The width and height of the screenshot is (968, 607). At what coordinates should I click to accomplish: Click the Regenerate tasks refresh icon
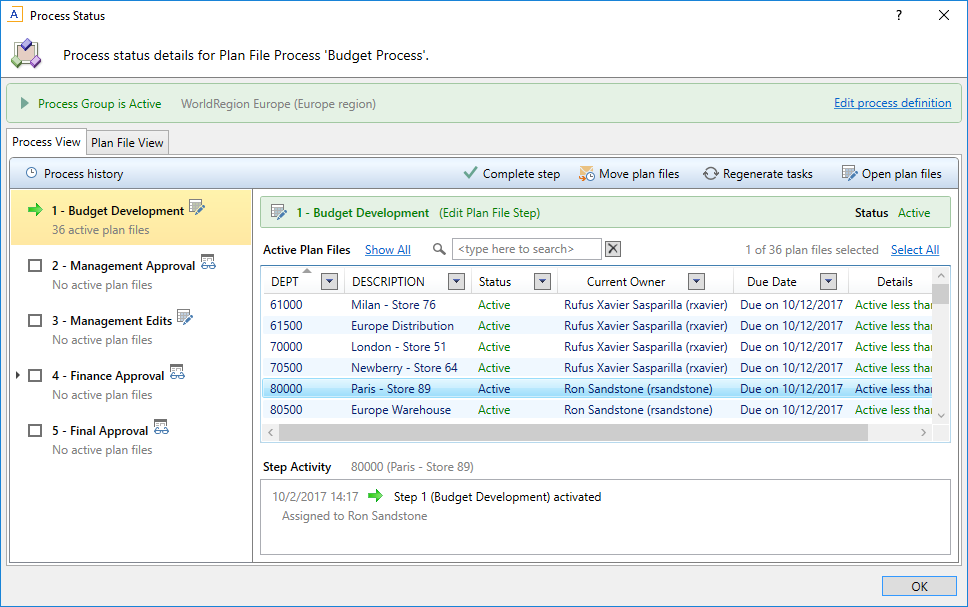710,173
